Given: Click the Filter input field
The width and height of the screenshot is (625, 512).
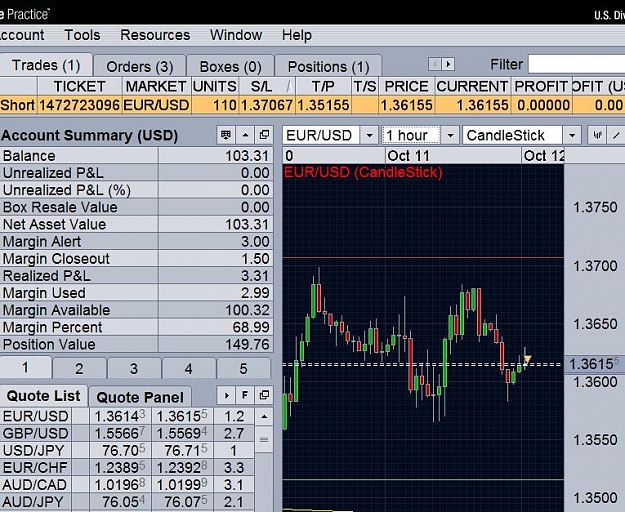Looking at the screenshot, I should point(576,64).
